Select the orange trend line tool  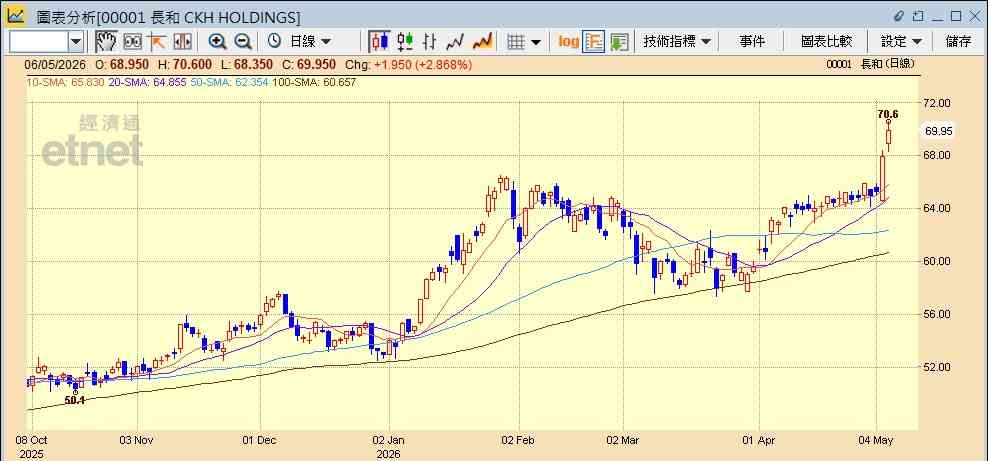point(157,42)
